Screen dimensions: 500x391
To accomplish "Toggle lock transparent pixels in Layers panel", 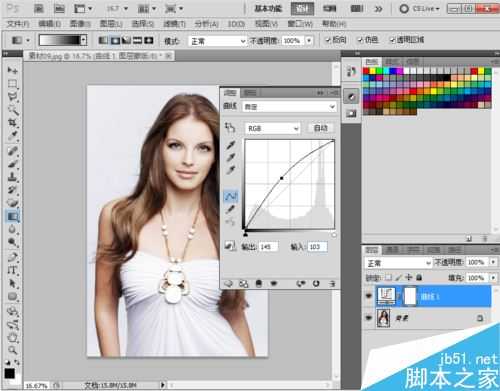I will pyautogui.click(x=389, y=277).
